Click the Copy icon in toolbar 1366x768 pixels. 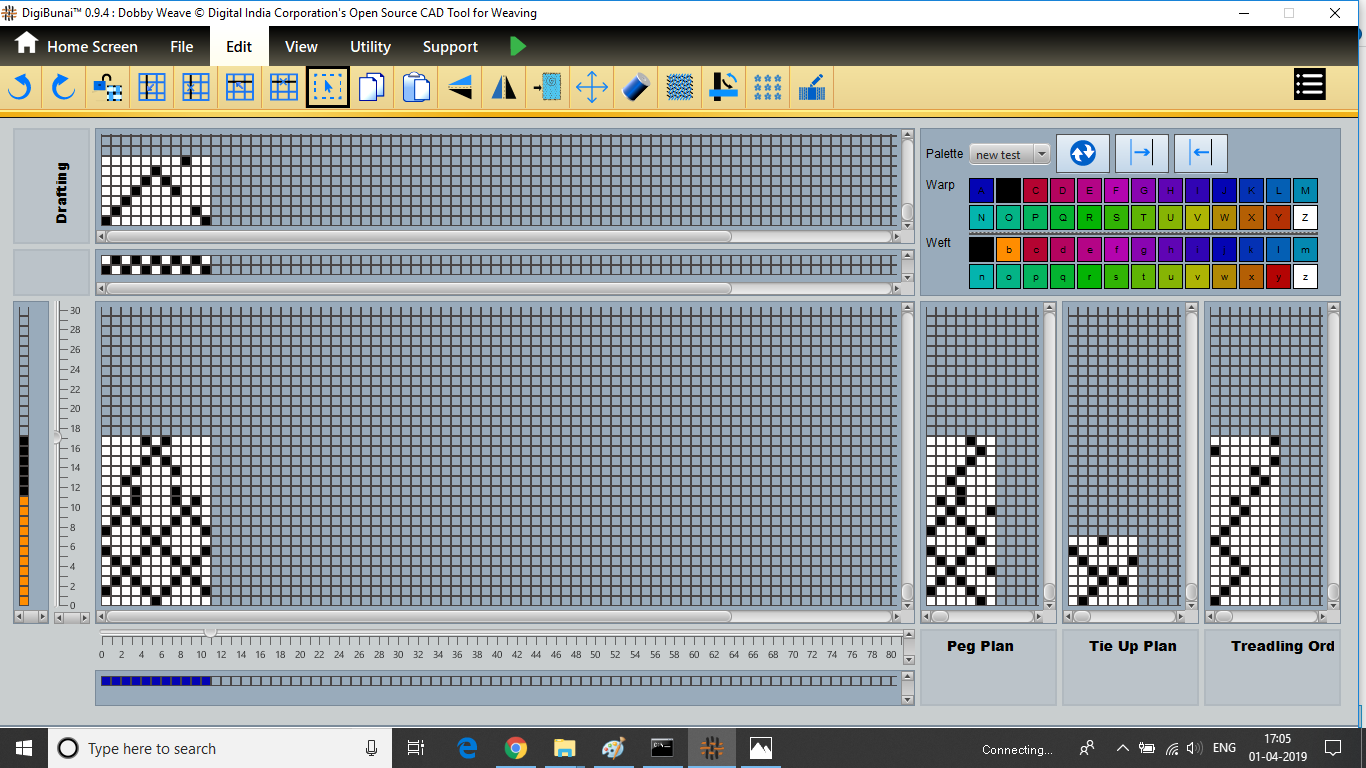click(371, 88)
